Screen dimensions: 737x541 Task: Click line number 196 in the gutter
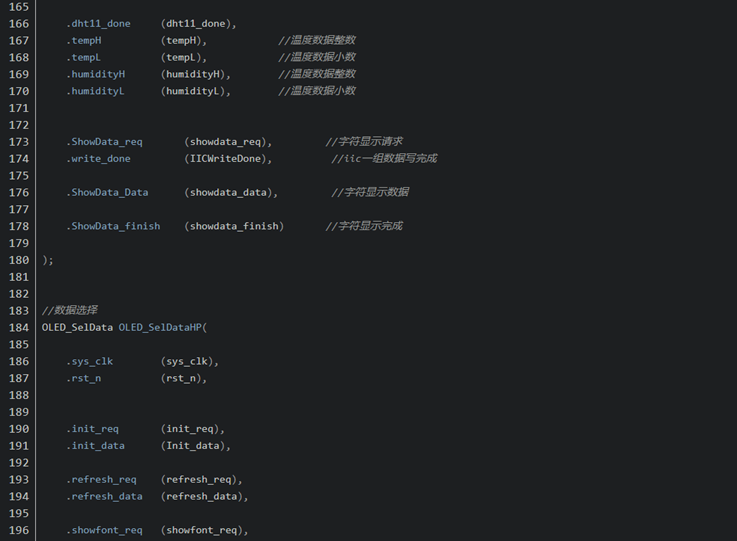tap(18, 530)
